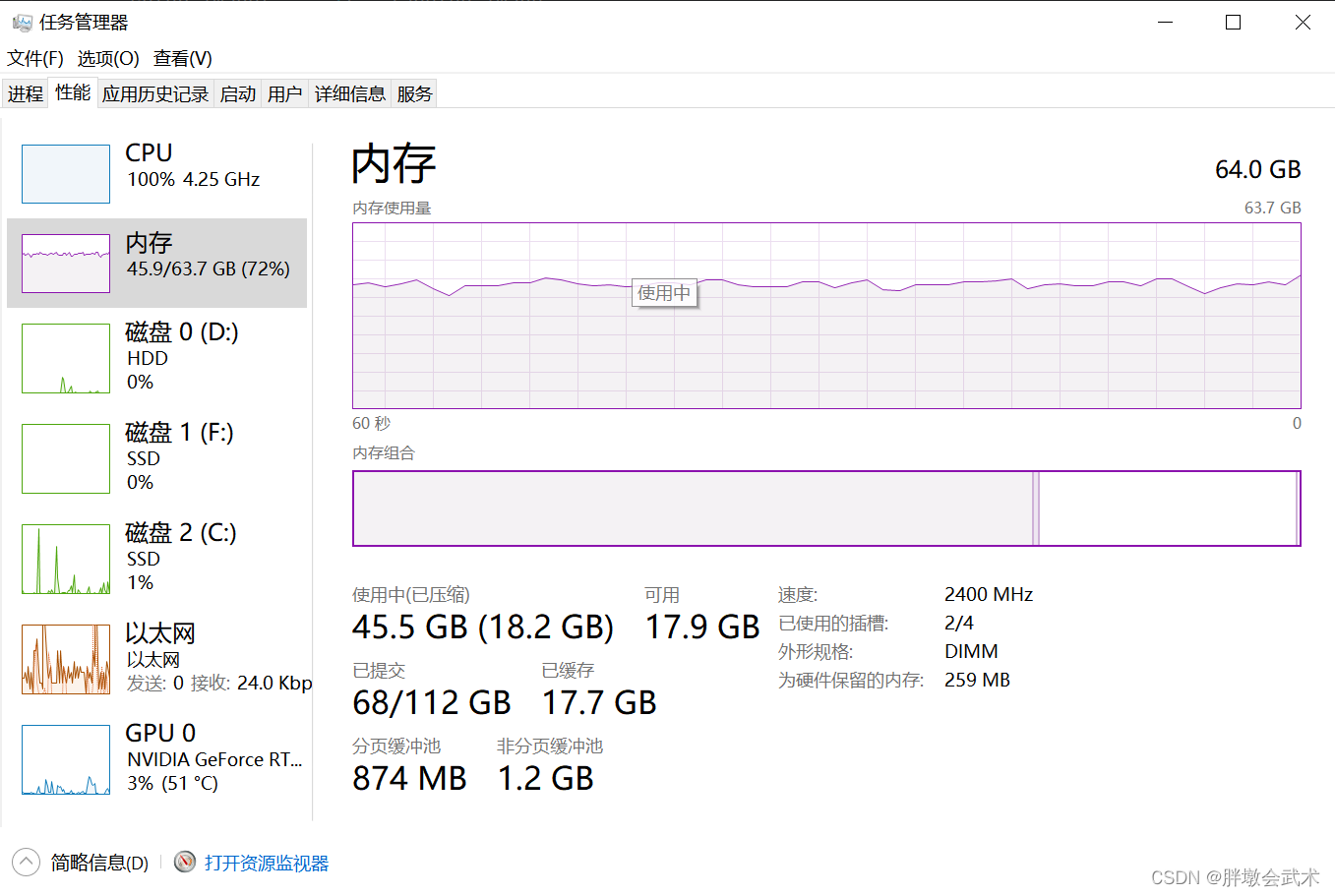The image size is (1335, 896).
Task: Click the 45.5 GB (18.2 GB) value
Action: (x=483, y=627)
